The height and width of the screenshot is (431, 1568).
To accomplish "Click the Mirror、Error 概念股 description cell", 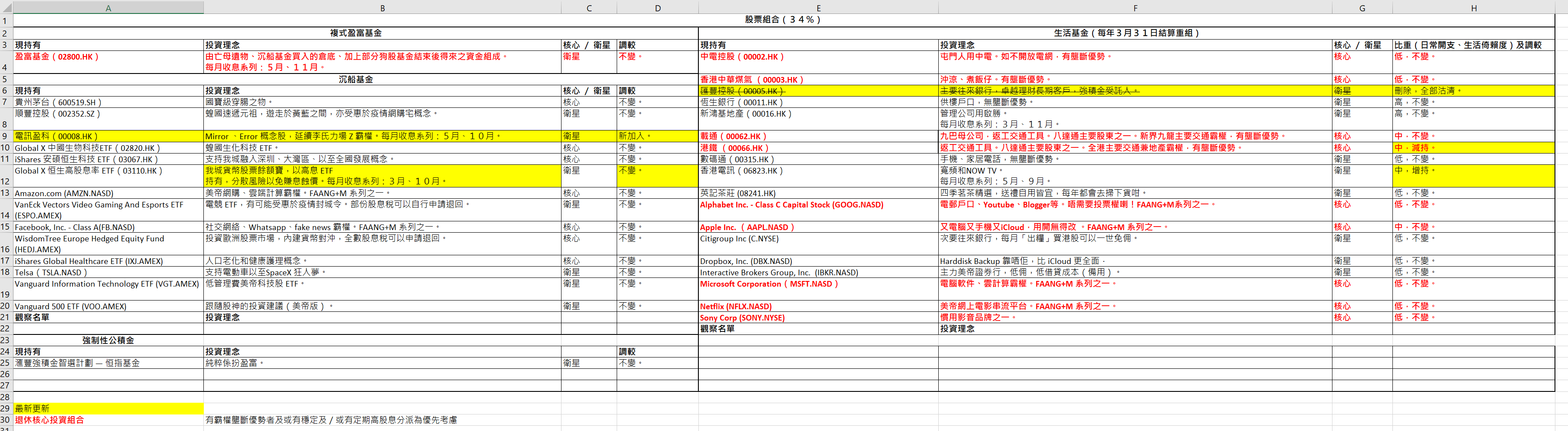I will (382, 137).
